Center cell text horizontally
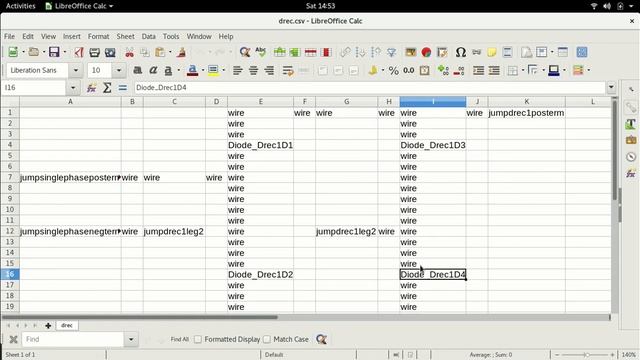The height and width of the screenshot is (360, 640). click(253, 70)
